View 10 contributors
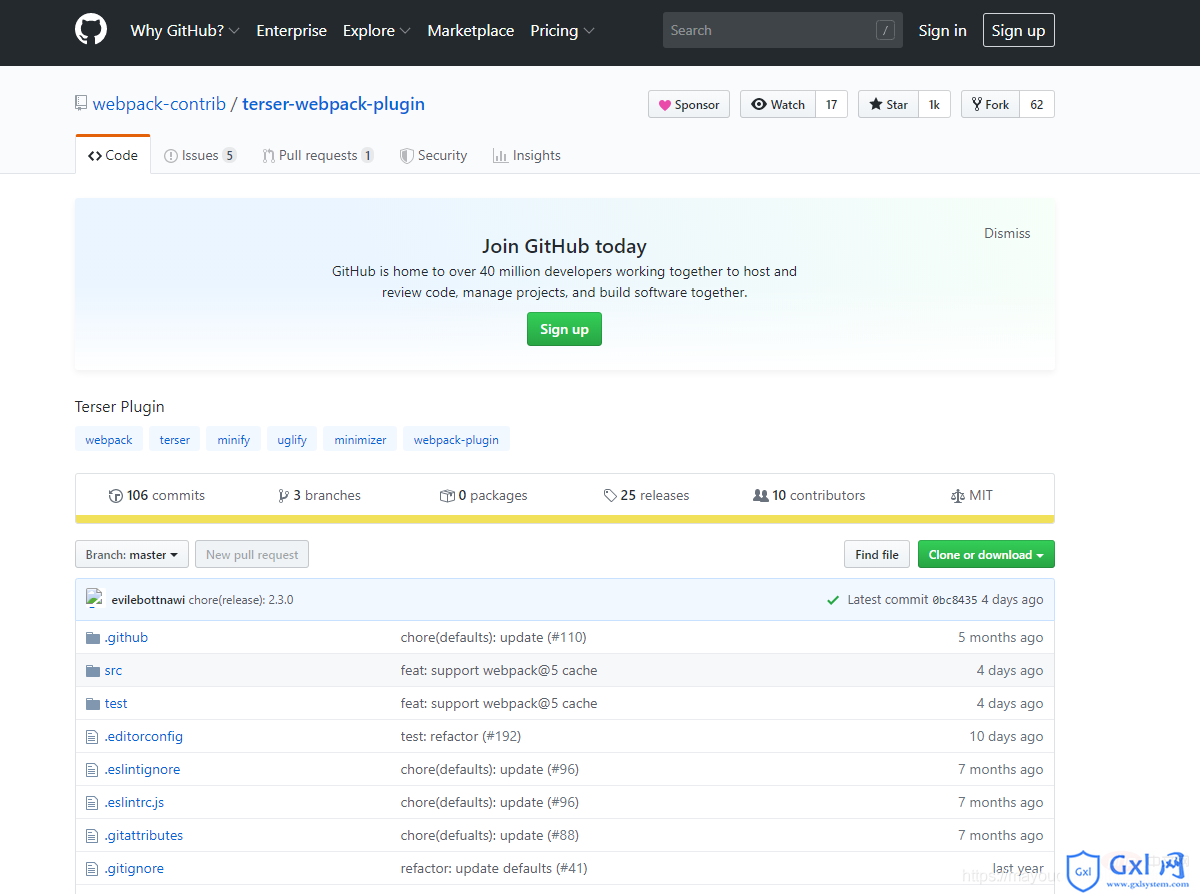 809,495
